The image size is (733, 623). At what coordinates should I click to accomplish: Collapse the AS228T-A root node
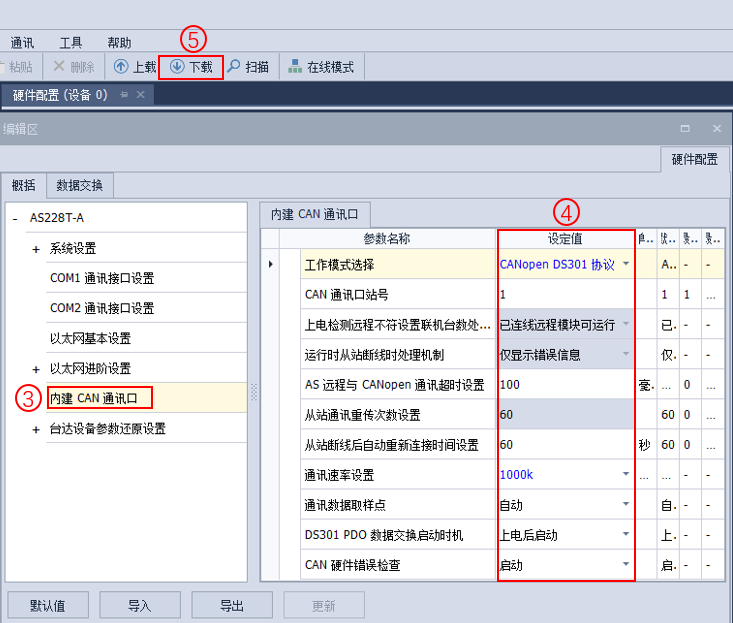pyautogui.click(x=15, y=218)
